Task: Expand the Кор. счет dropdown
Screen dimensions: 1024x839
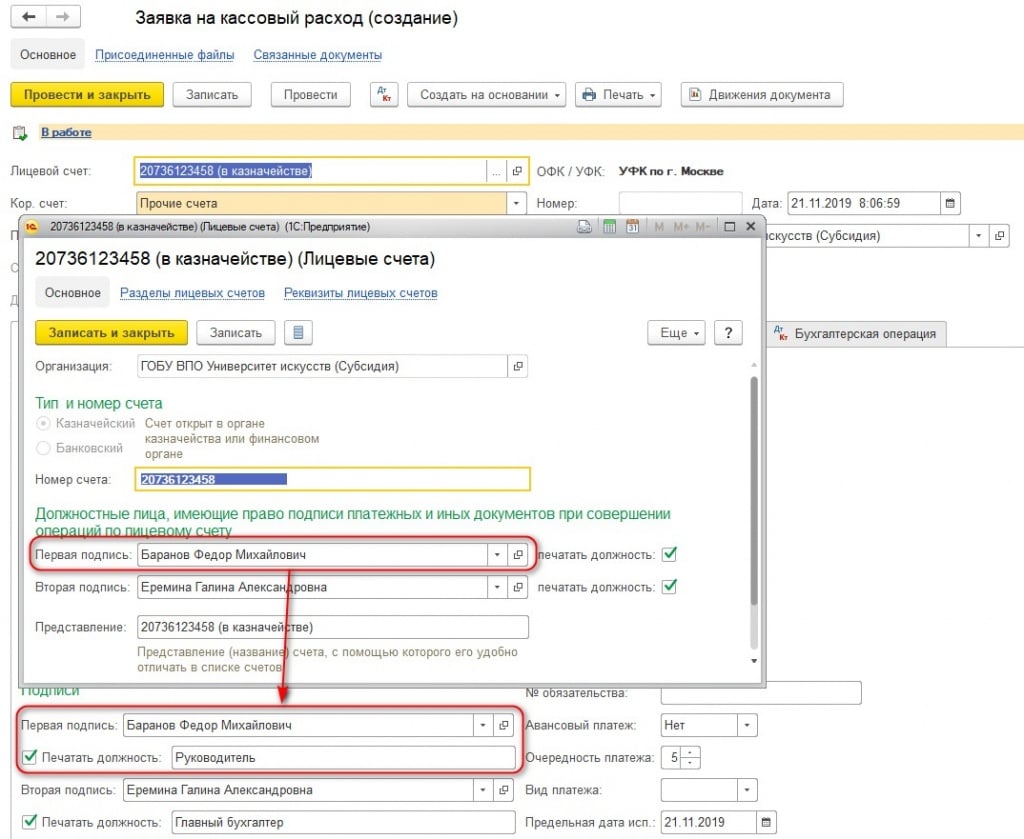Action: (516, 203)
